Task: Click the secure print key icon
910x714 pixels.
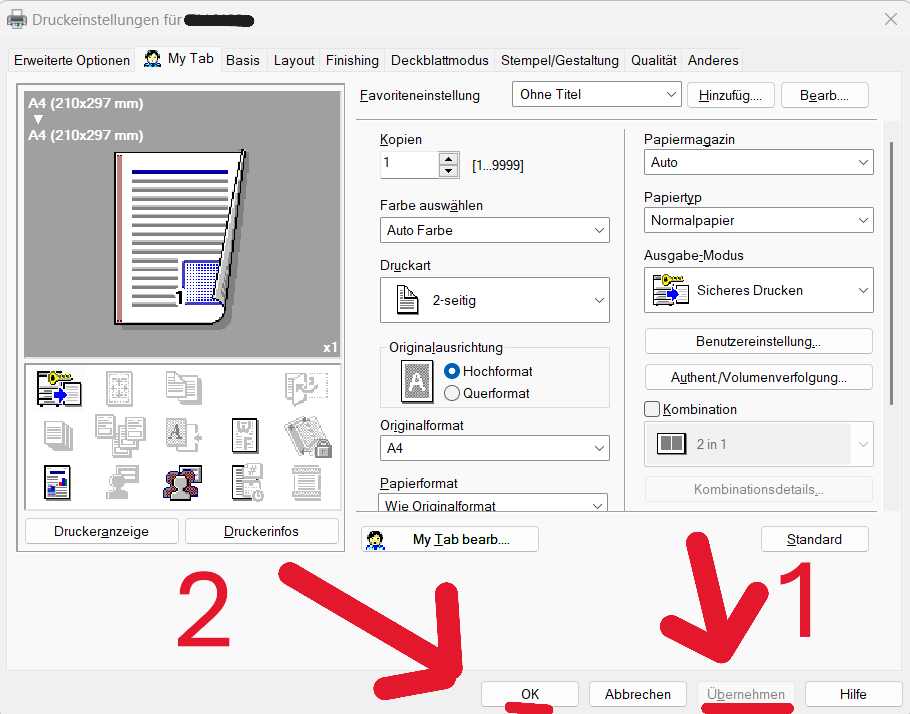Action: point(58,388)
